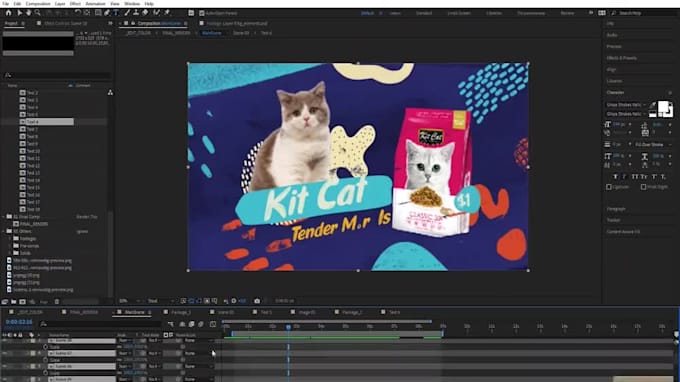
Task: Toggle All Caps in Character panel
Action: coord(635,176)
